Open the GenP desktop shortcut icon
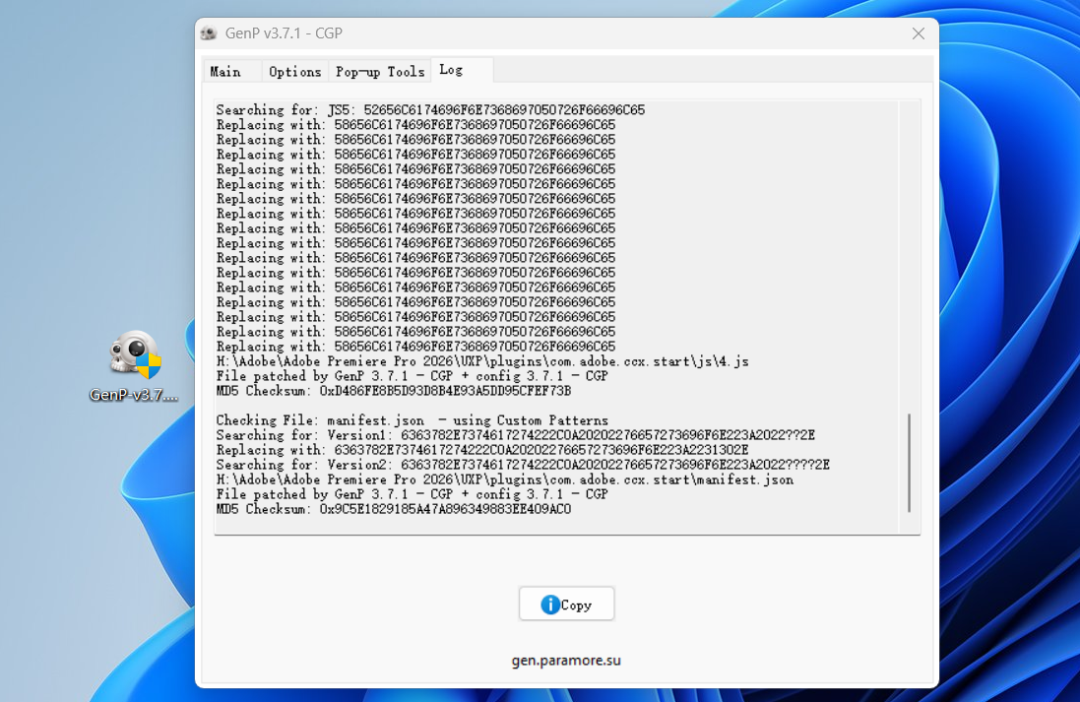Screen dimensions: 1080x702 (135, 357)
